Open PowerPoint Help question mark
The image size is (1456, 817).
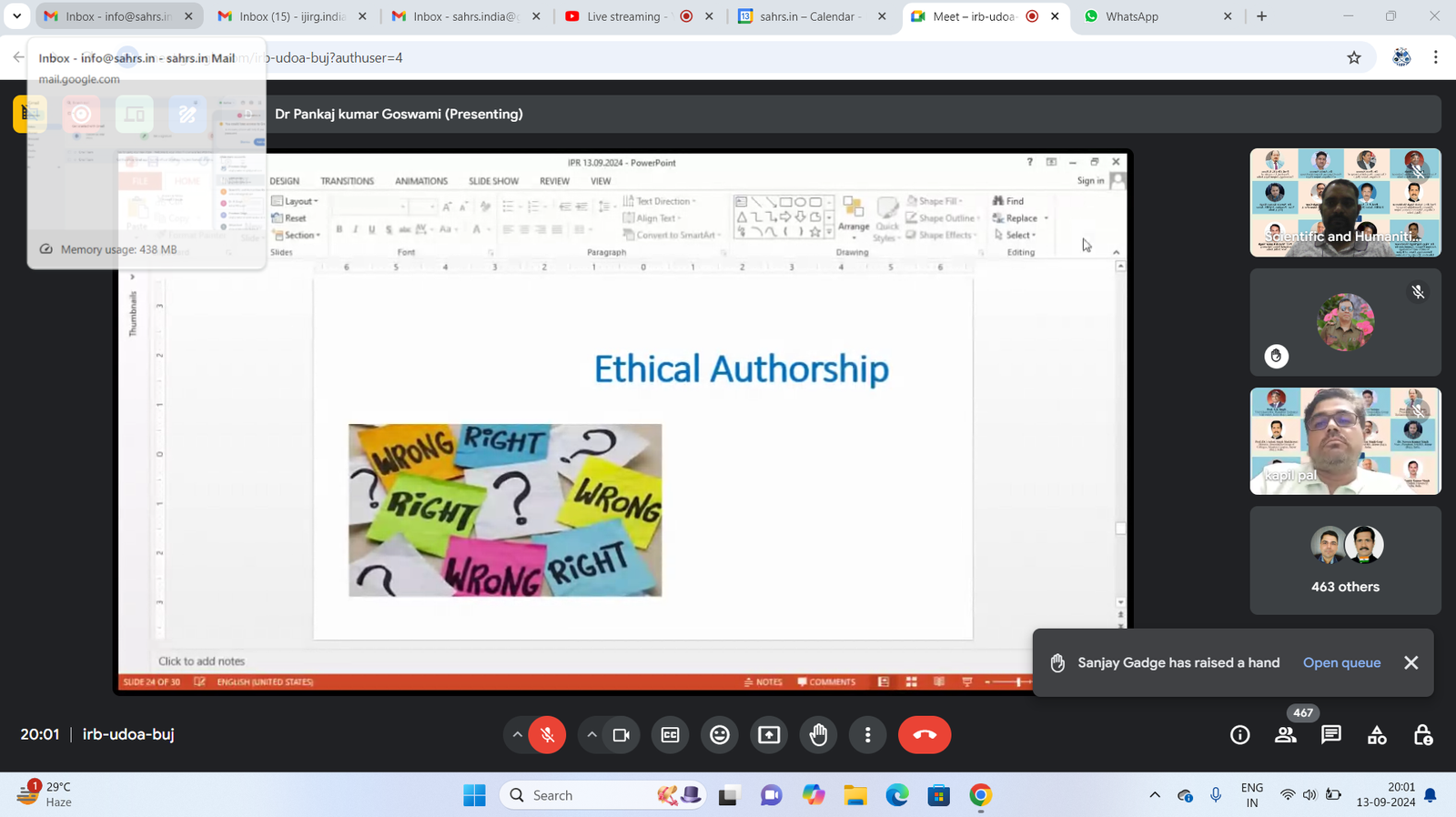1029,162
